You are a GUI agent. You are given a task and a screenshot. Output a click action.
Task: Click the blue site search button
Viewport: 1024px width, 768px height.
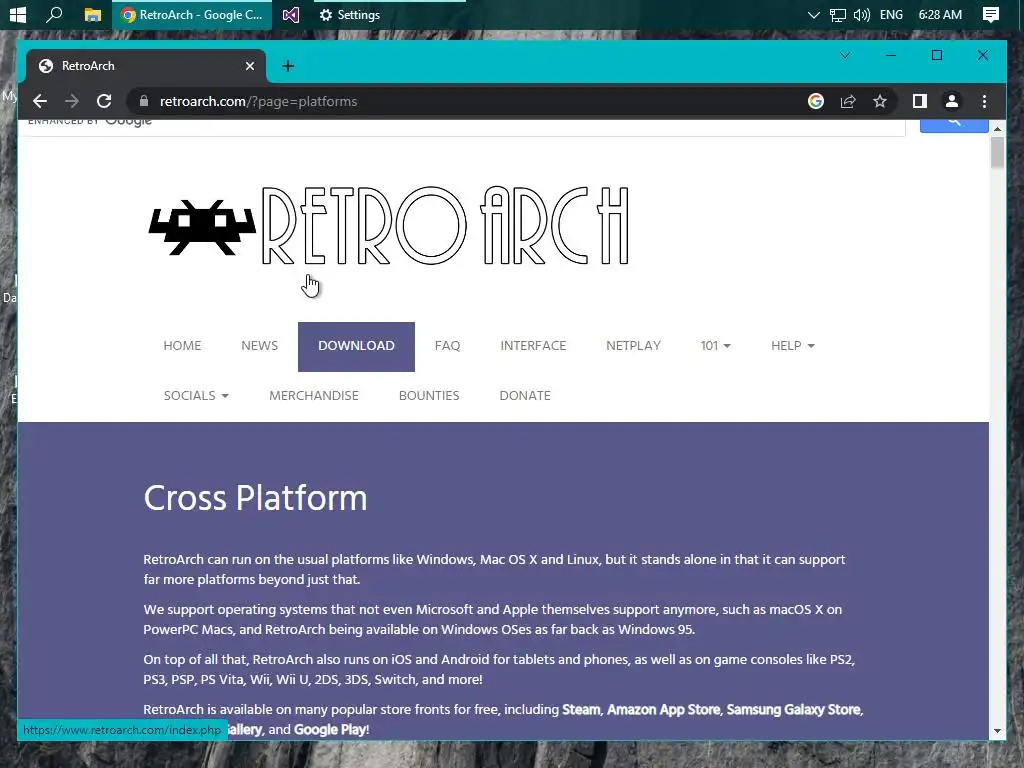point(954,125)
